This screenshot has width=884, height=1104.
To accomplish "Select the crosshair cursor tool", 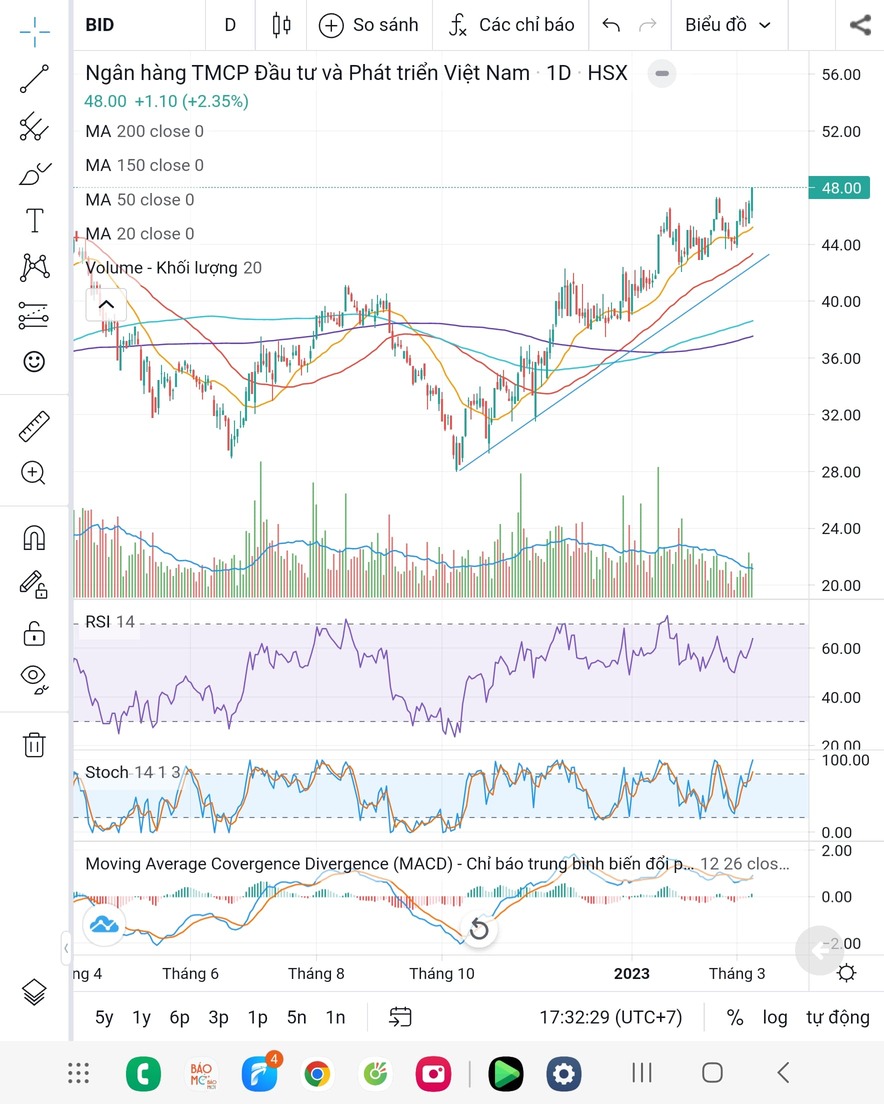I will tap(34, 31).
